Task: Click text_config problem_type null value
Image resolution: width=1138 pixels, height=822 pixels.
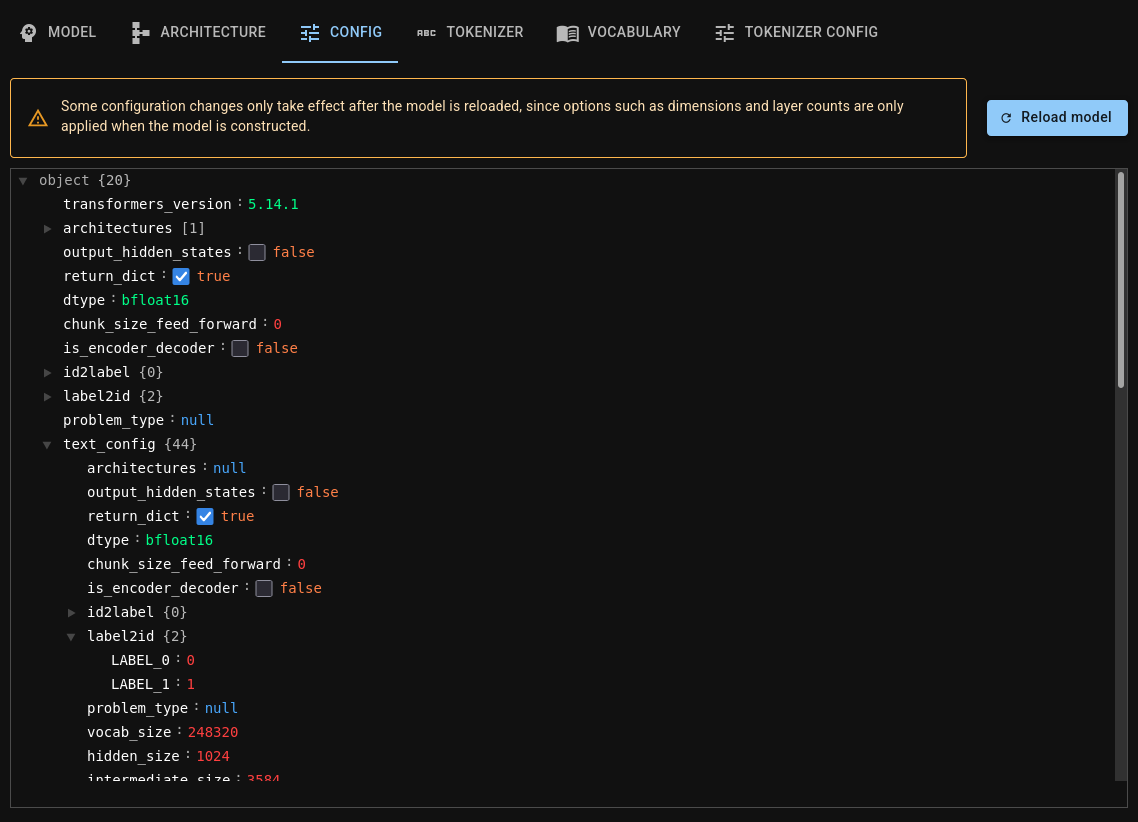Action: (x=221, y=708)
